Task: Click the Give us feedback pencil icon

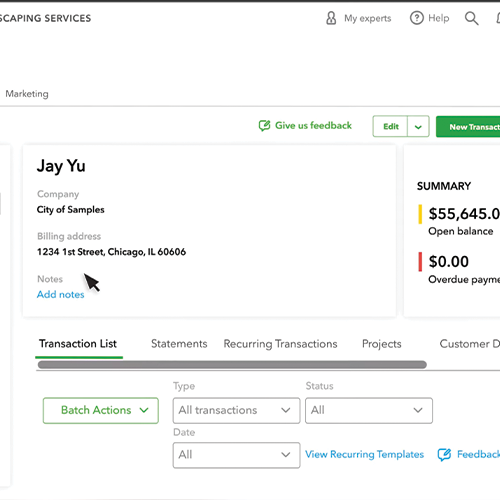Action: coord(264,126)
